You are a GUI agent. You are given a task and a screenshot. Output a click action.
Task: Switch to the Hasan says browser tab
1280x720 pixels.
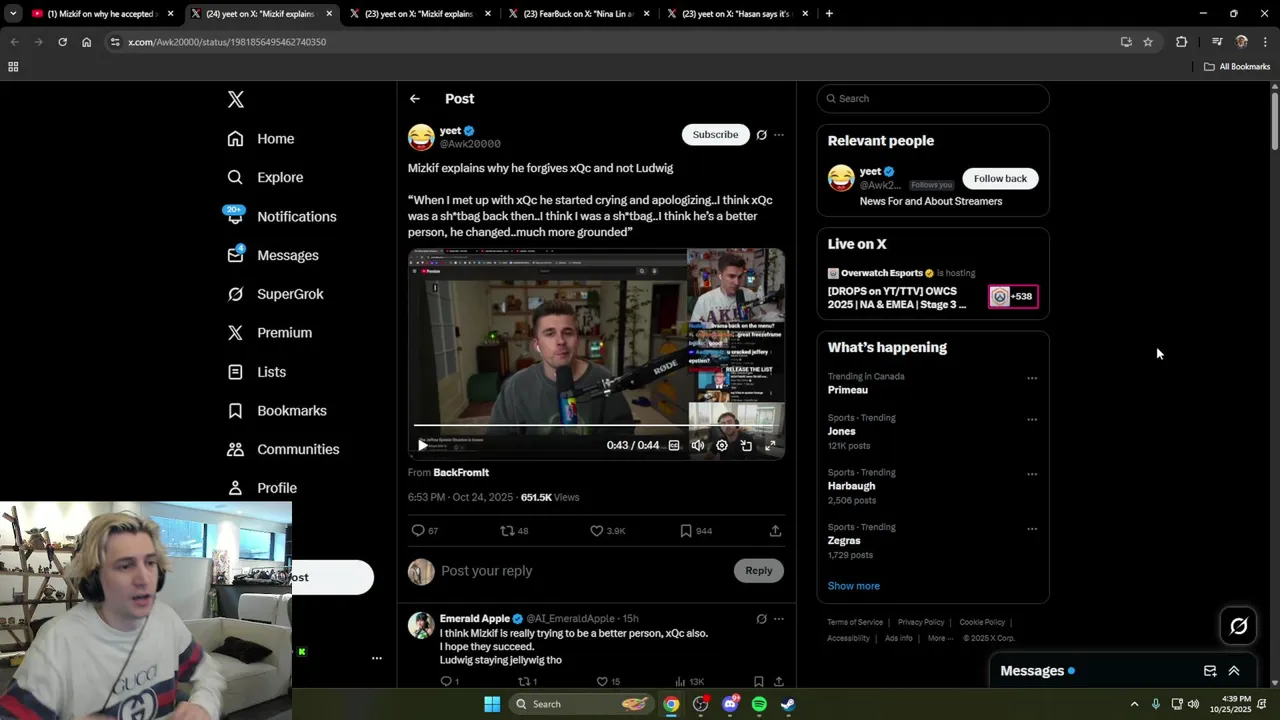coord(738,14)
